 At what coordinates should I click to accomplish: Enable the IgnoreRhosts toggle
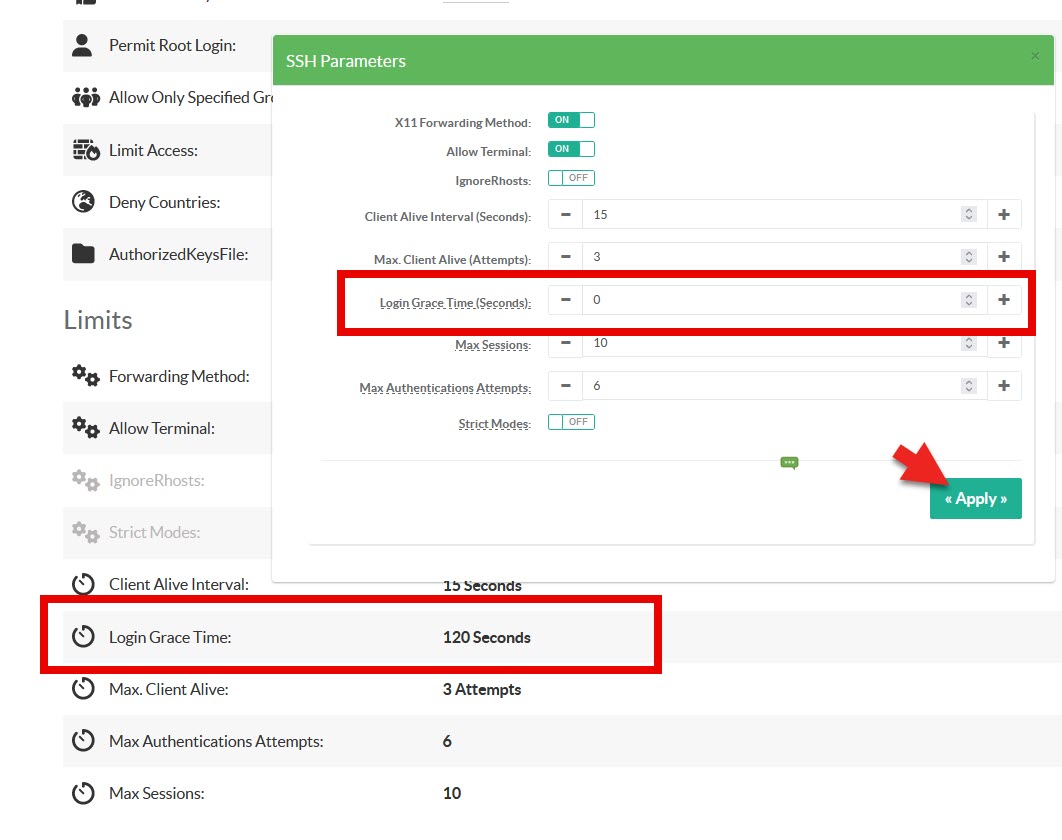tap(571, 178)
